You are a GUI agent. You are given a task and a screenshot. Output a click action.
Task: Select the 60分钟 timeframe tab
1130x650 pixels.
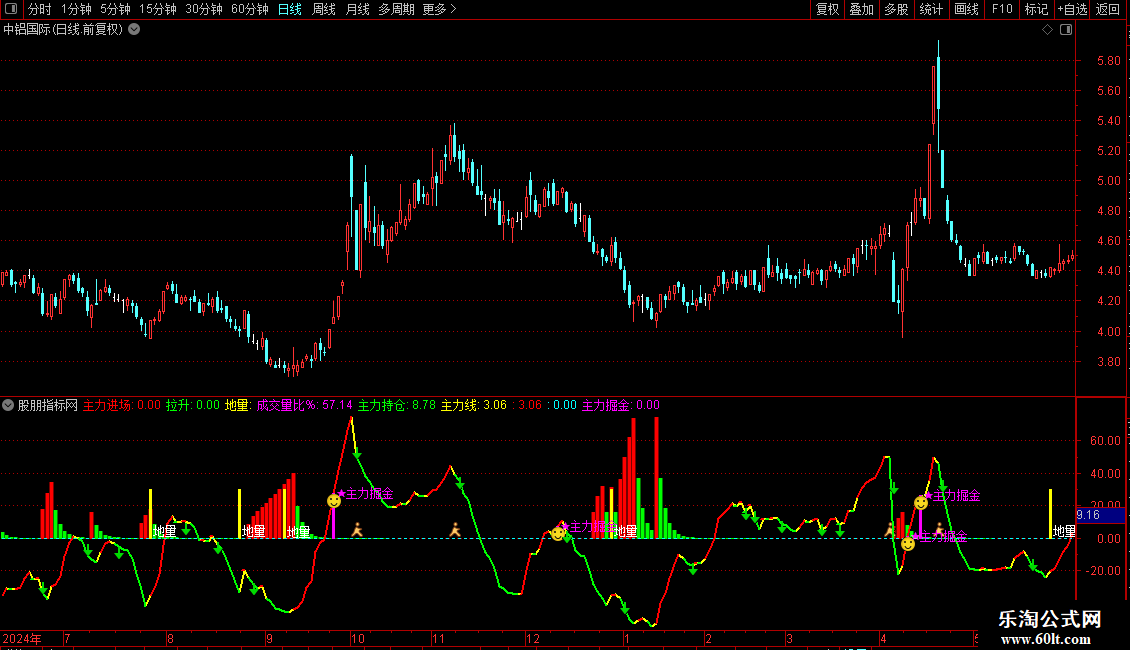(249, 9)
